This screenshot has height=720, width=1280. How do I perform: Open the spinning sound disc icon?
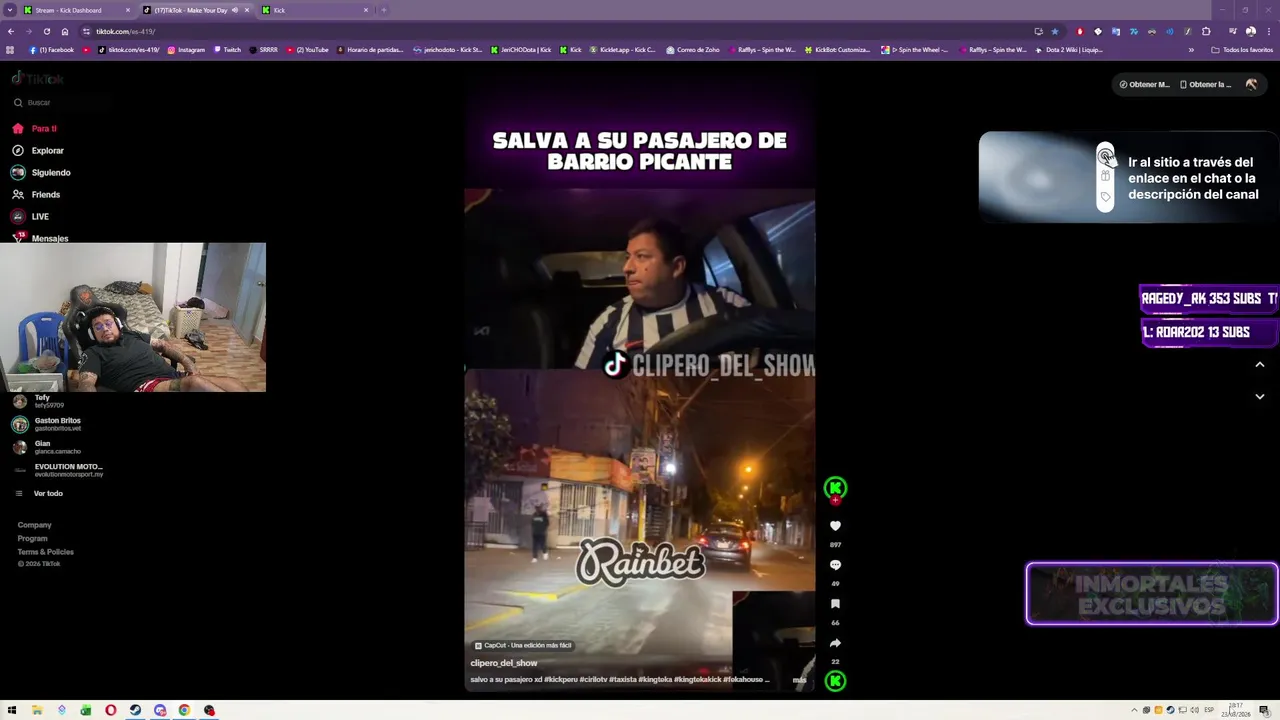click(835, 681)
